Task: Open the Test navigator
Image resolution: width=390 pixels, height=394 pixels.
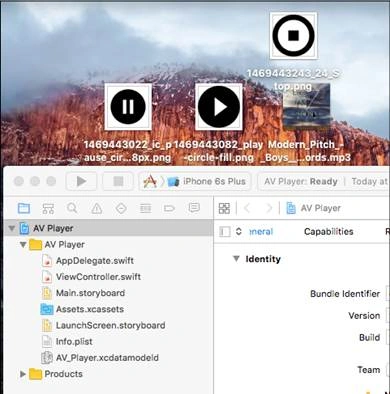Action: pos(121,209)
